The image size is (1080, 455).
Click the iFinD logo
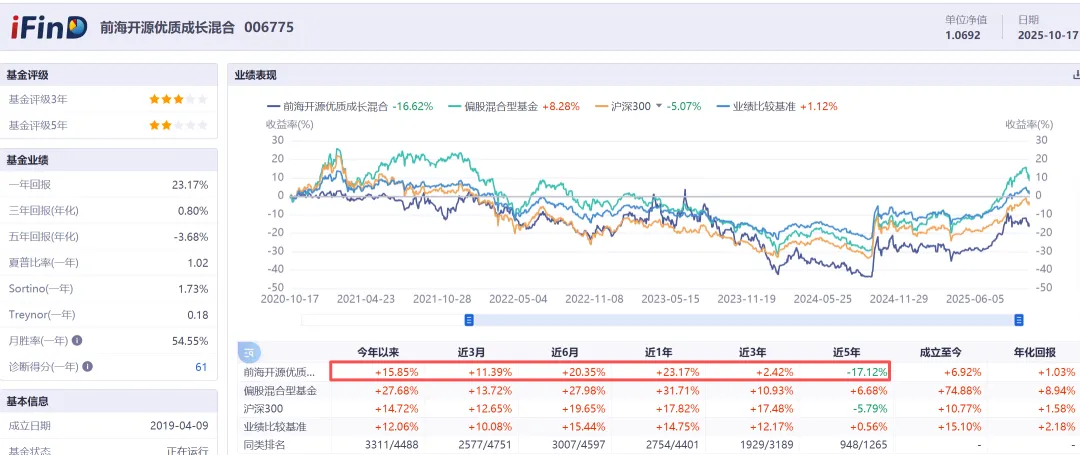pyautogui.click(x=49, y=27)
